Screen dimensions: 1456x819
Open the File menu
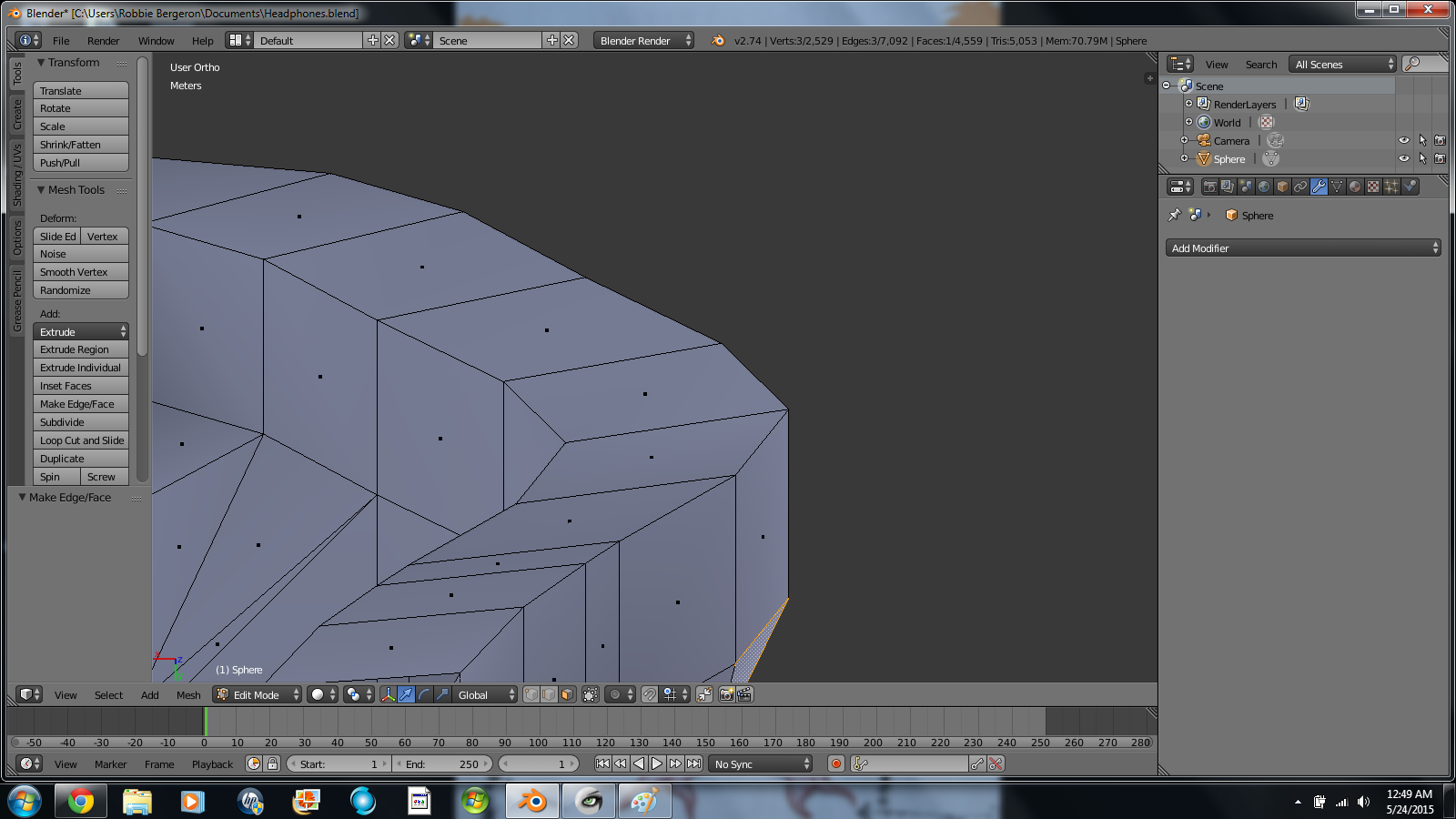pos(61,40)
